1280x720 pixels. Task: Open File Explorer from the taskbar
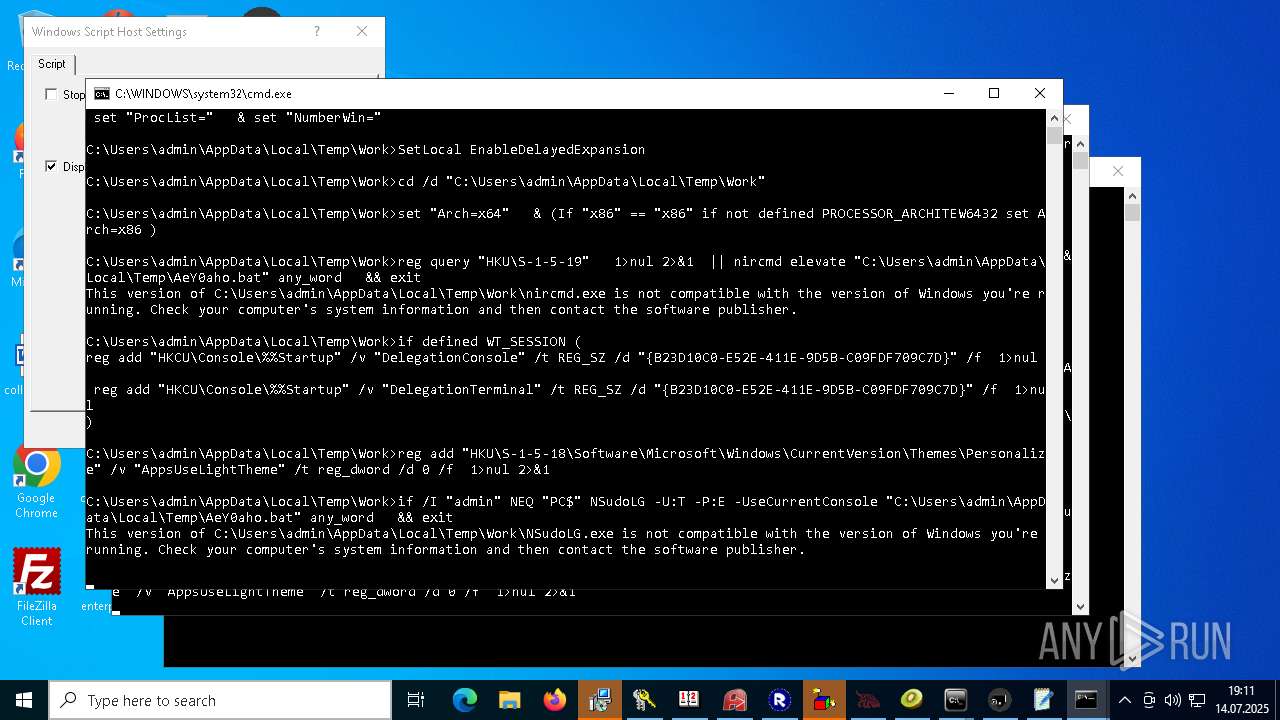coord(509,700)
